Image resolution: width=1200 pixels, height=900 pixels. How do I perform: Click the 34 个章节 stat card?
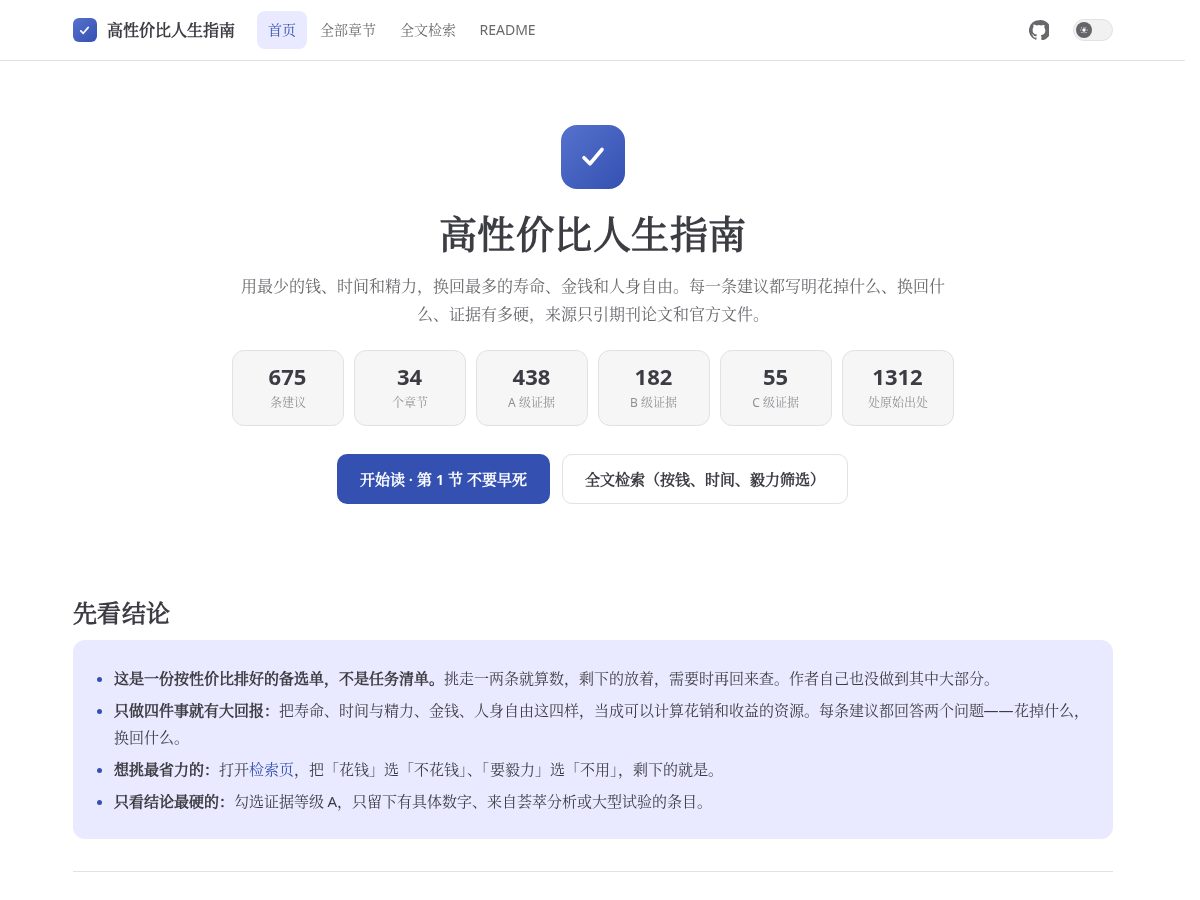point(410,388)
